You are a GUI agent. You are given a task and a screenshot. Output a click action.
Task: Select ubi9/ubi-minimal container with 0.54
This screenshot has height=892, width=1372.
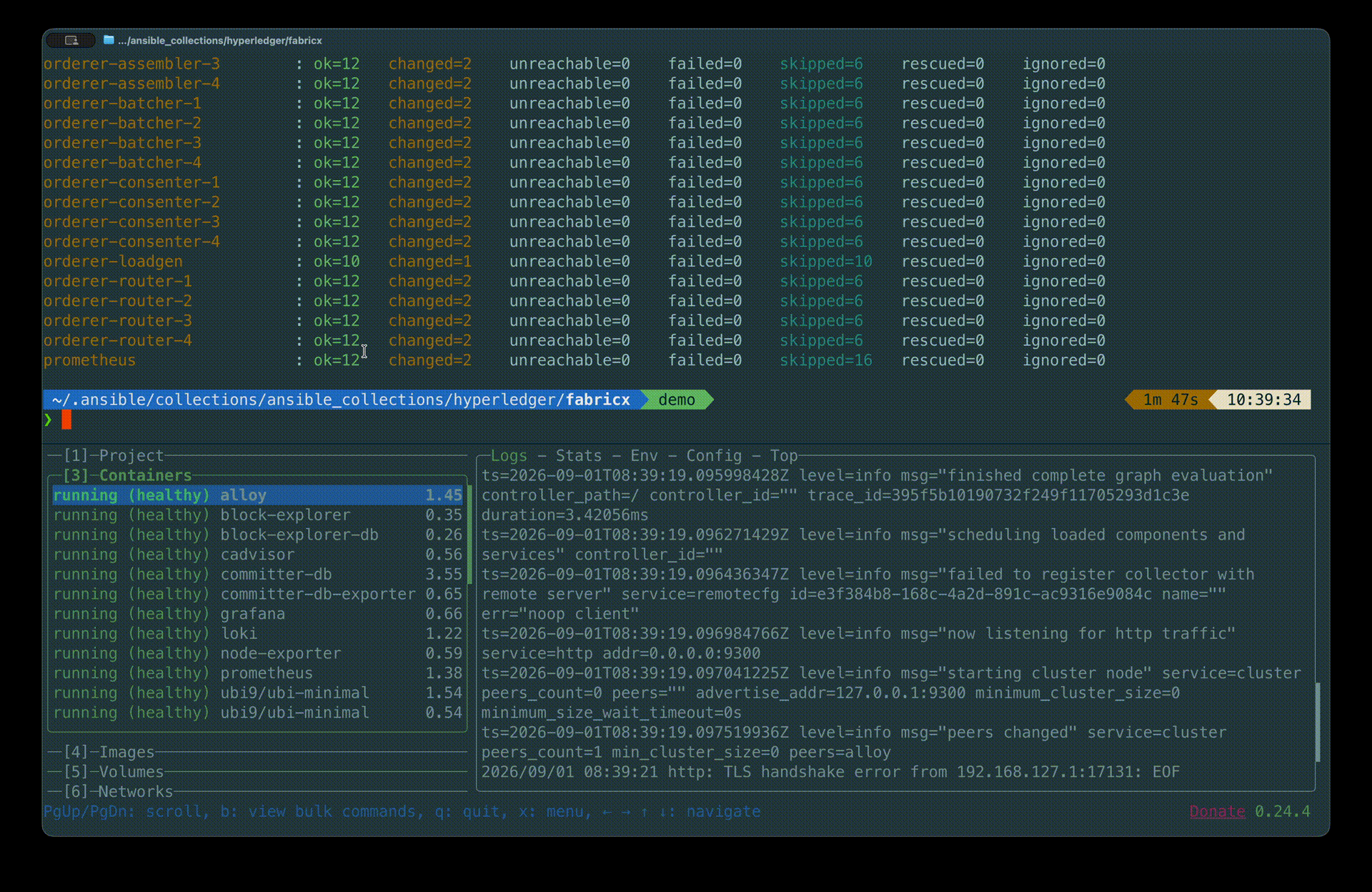click(x=258, y=713)
